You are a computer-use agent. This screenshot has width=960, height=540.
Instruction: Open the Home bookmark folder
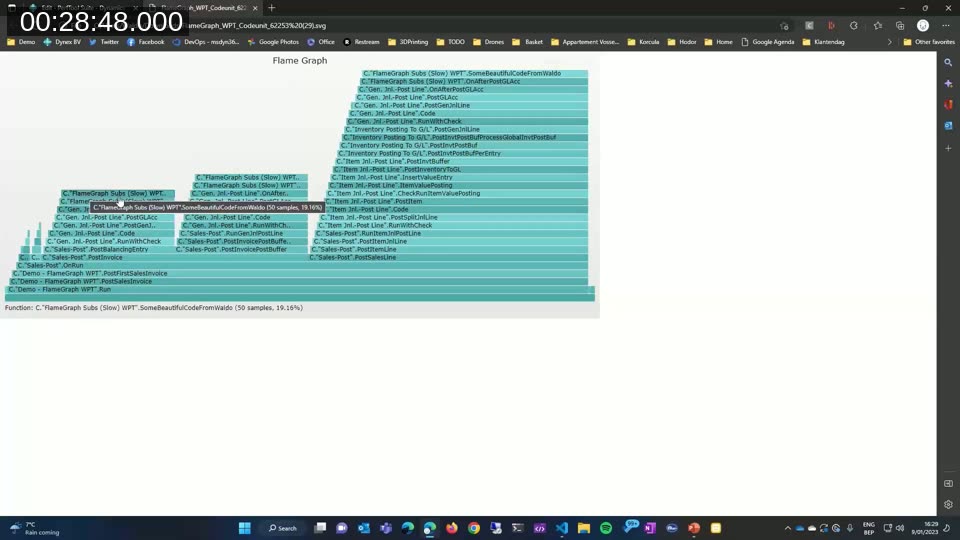coord(718,42)
